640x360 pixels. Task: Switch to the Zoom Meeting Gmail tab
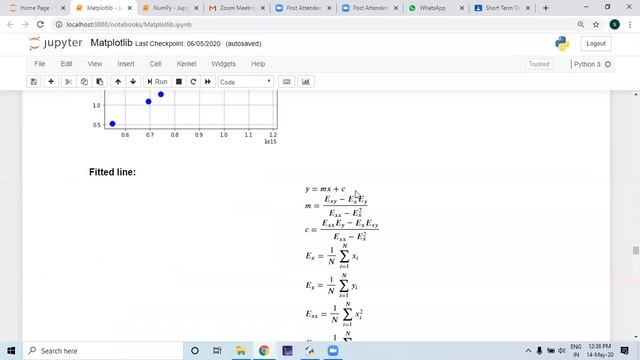(x=237, y=8)
